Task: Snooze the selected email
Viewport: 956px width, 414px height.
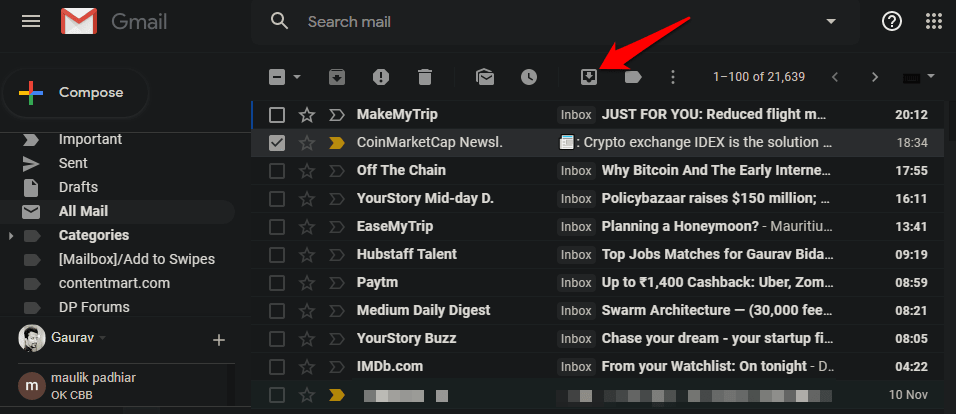Action: click(x=529, y=77)
